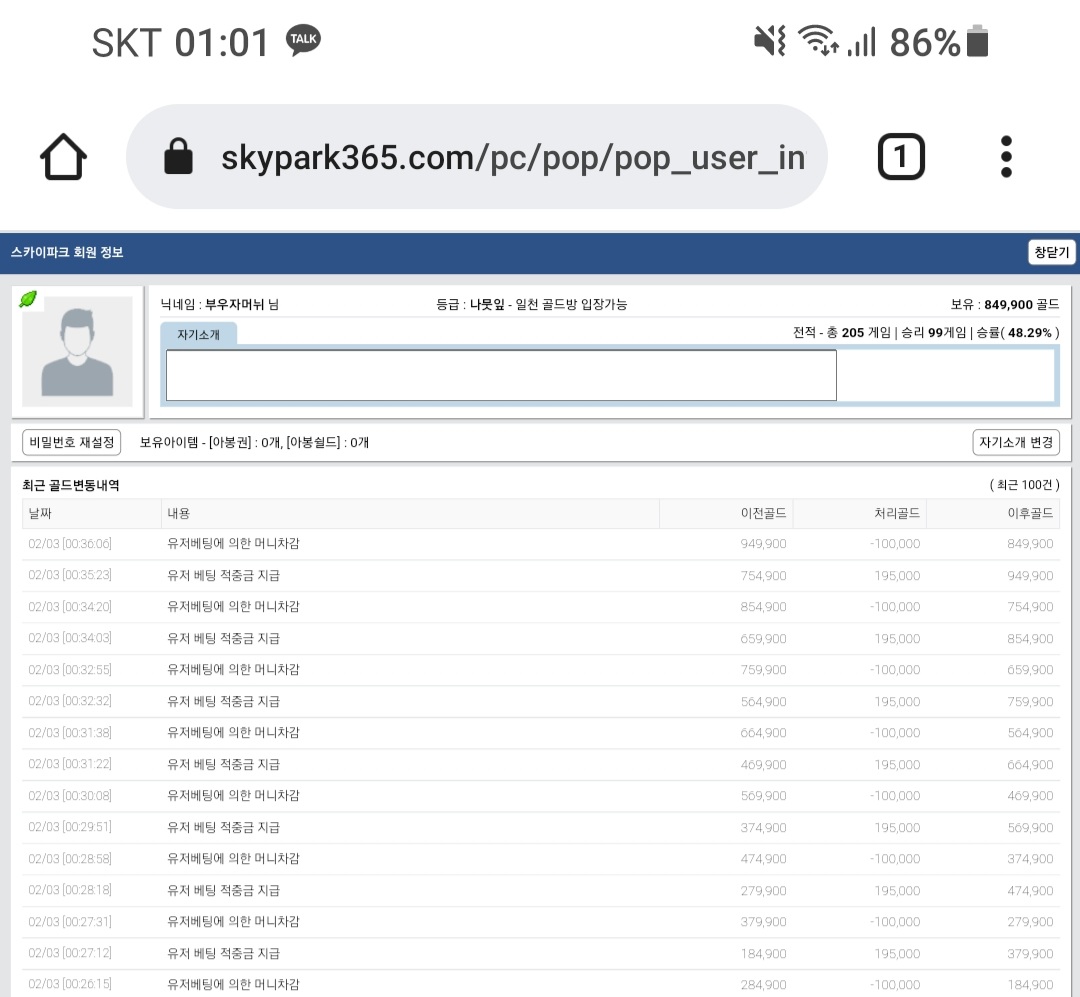
Task: Click the date 02/03 [00:34:20]
Action: [x=70, y=606]
